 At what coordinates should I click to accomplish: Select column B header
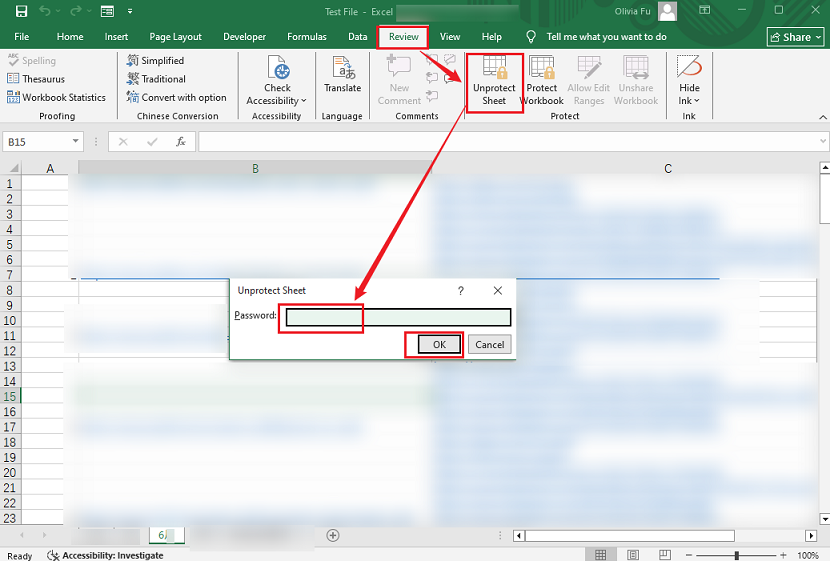(255, 168)
